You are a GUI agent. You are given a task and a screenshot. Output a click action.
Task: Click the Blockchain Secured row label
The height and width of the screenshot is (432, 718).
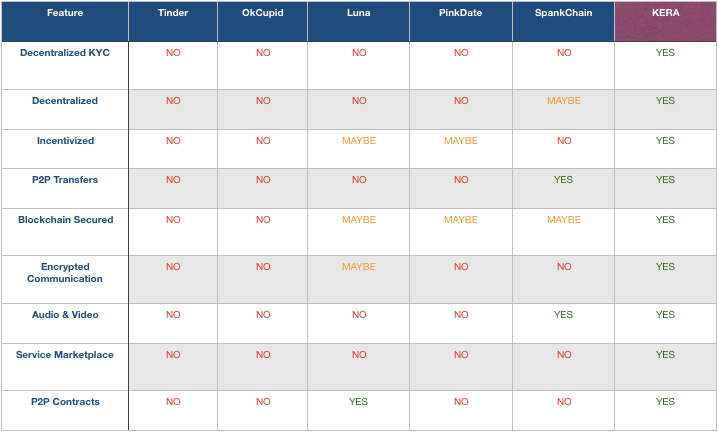[x=65, y=220]
